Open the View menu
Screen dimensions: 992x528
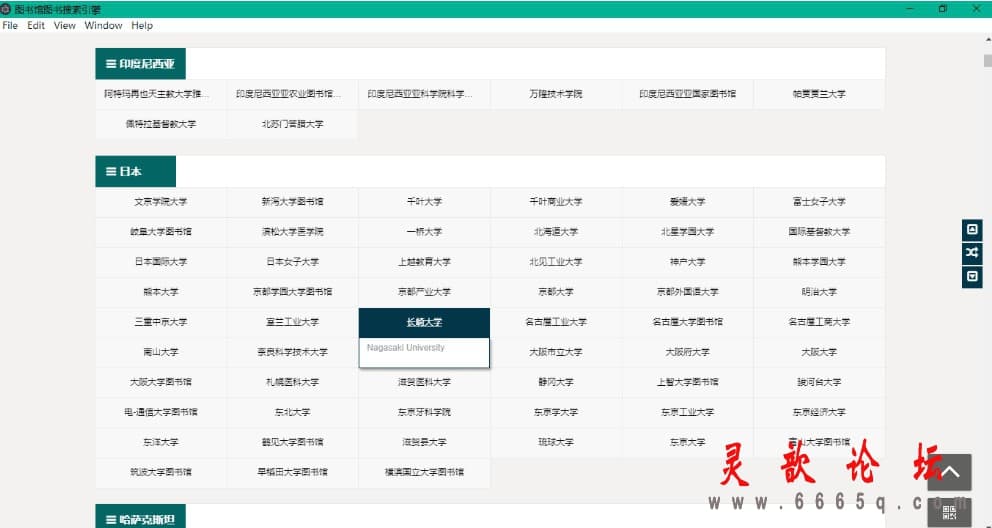[x=65, y=25]
